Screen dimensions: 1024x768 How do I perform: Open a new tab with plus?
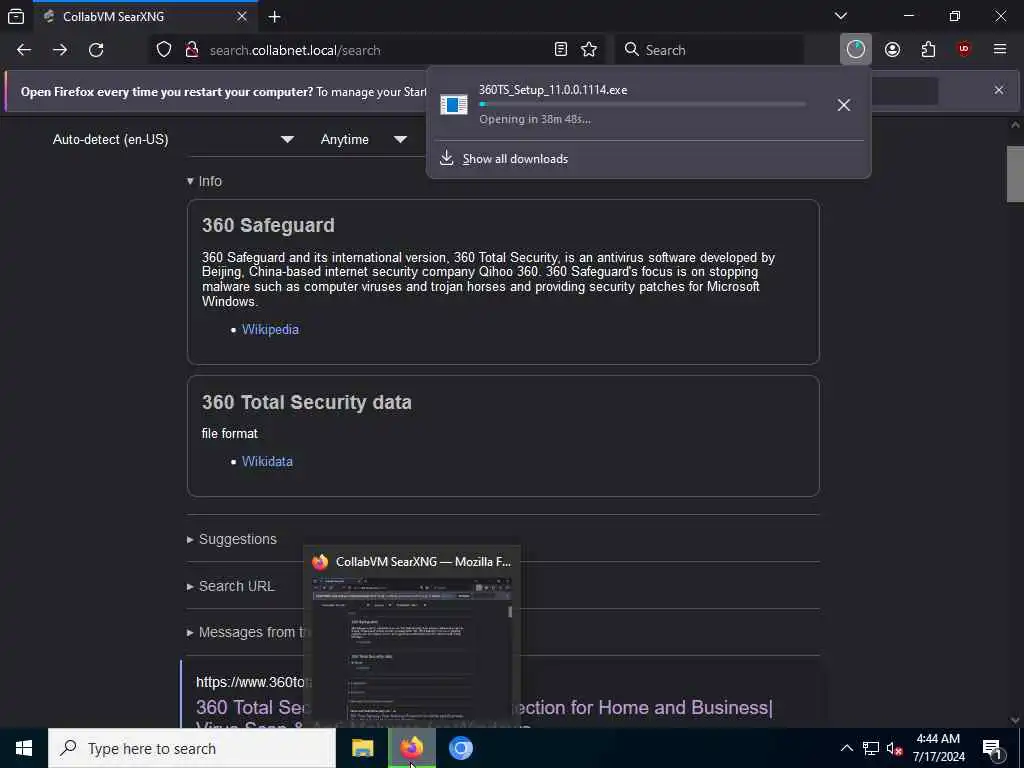click(x=274, y=17)
